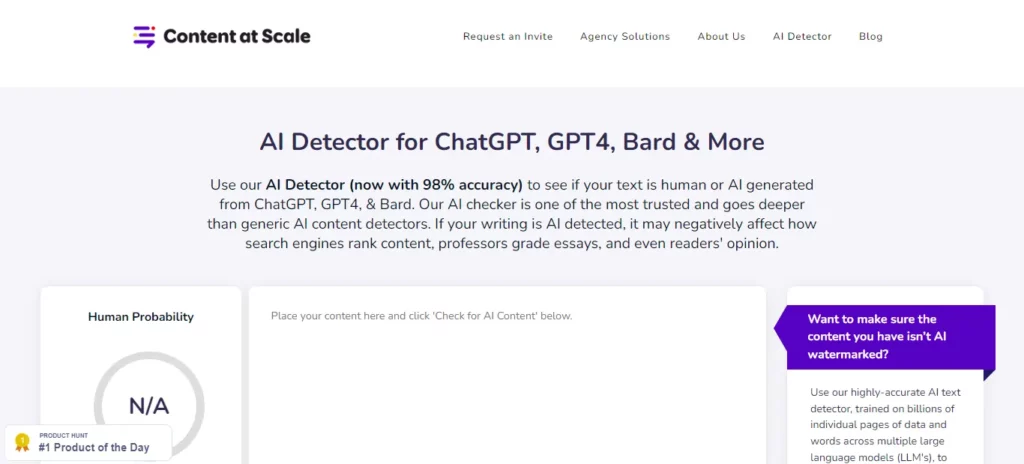
Task: Click the N/A score inside the gauge
Action: [149, 407]
